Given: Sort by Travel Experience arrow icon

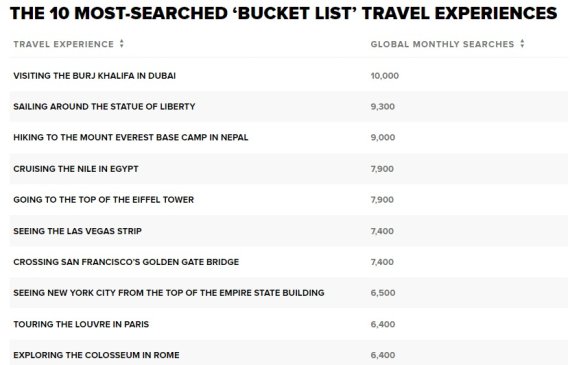Looking at the screenshot, I should click(x=122, y=44).
